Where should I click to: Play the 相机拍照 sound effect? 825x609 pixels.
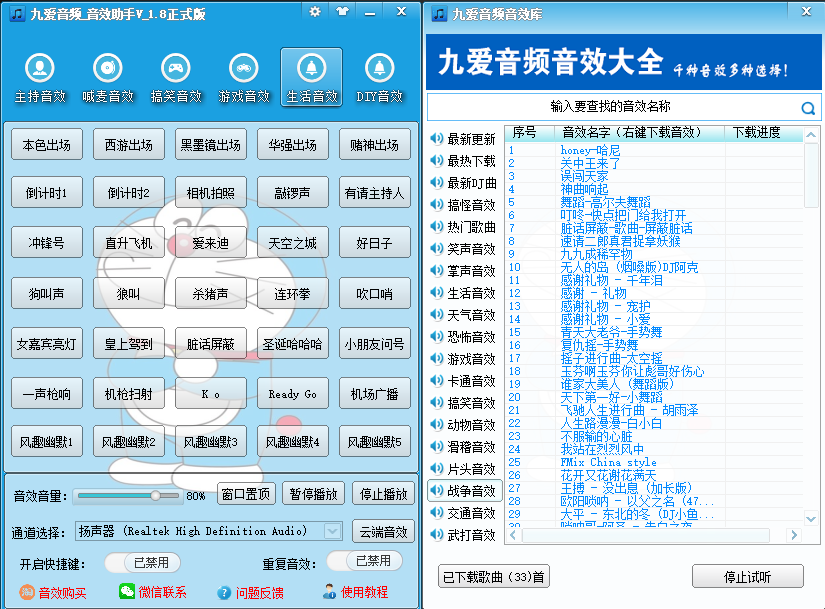click(x=210, y=193)
